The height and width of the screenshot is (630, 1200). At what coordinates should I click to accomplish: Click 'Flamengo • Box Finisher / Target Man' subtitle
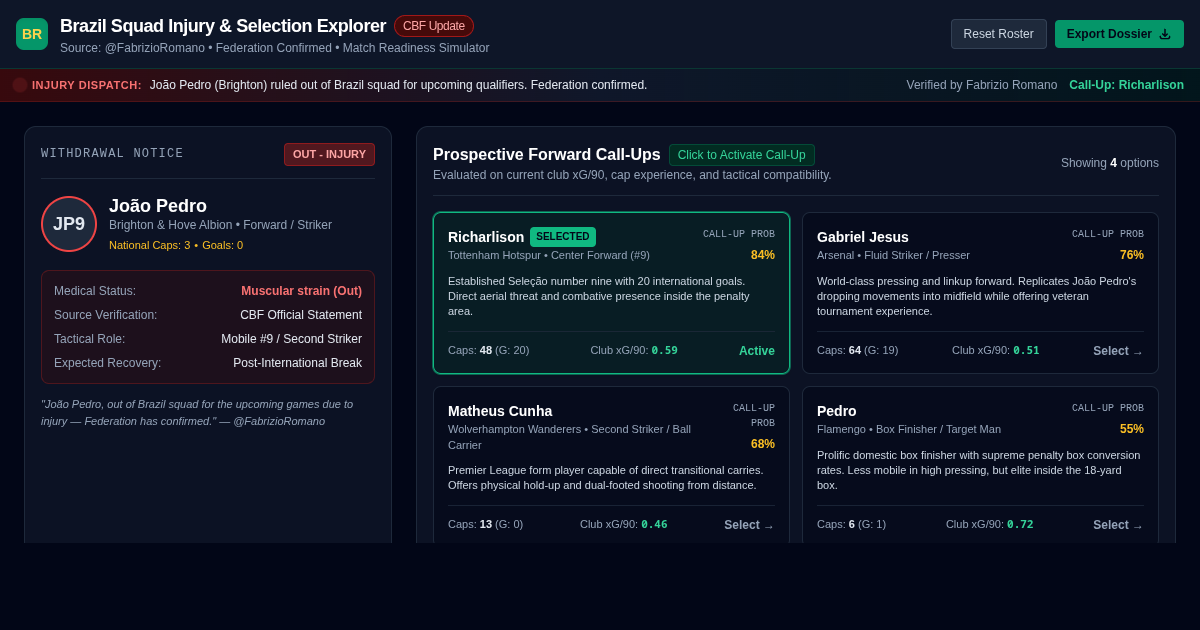[x=909, y=429]
